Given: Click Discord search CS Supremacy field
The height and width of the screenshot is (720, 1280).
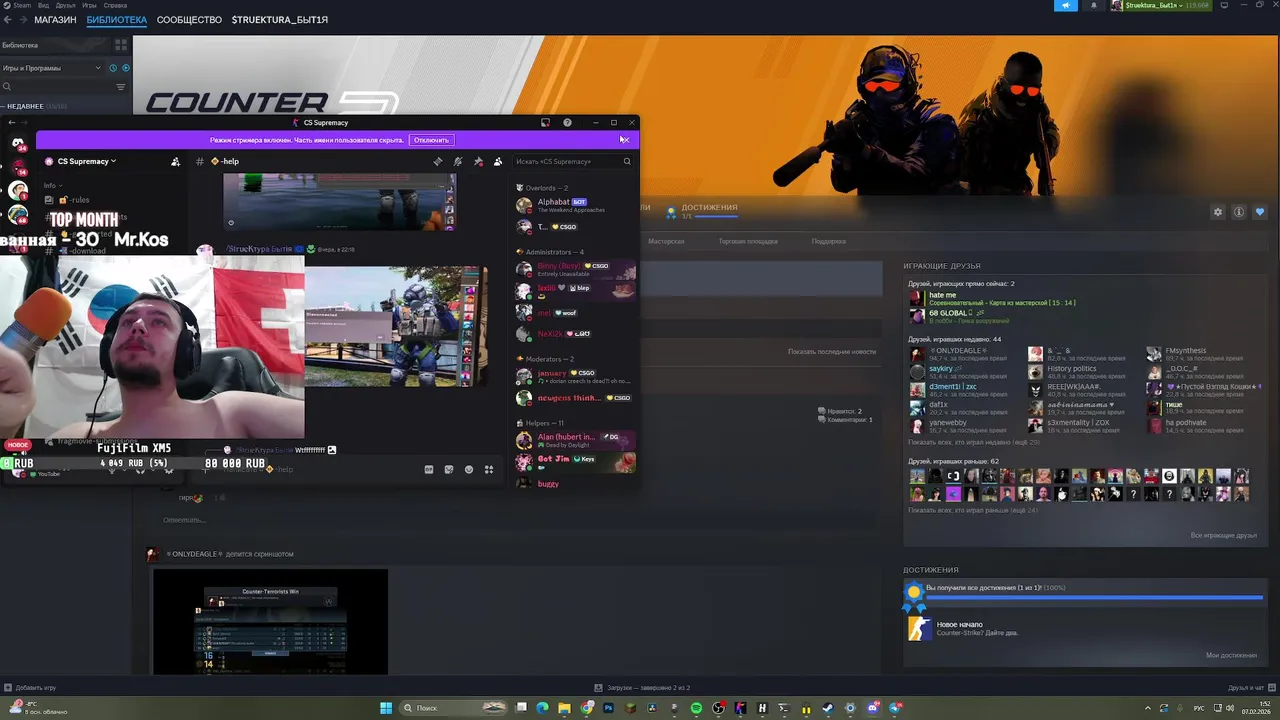Looking at the screenshot, I should pyautogui.click(x=573, y=161).
